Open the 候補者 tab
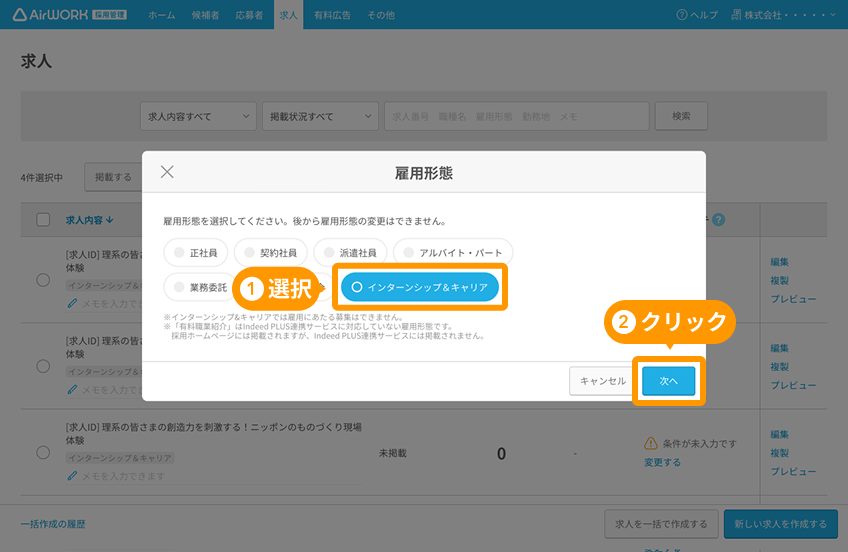The width and height of the screenshot is (848, 552). coord(206,15)
